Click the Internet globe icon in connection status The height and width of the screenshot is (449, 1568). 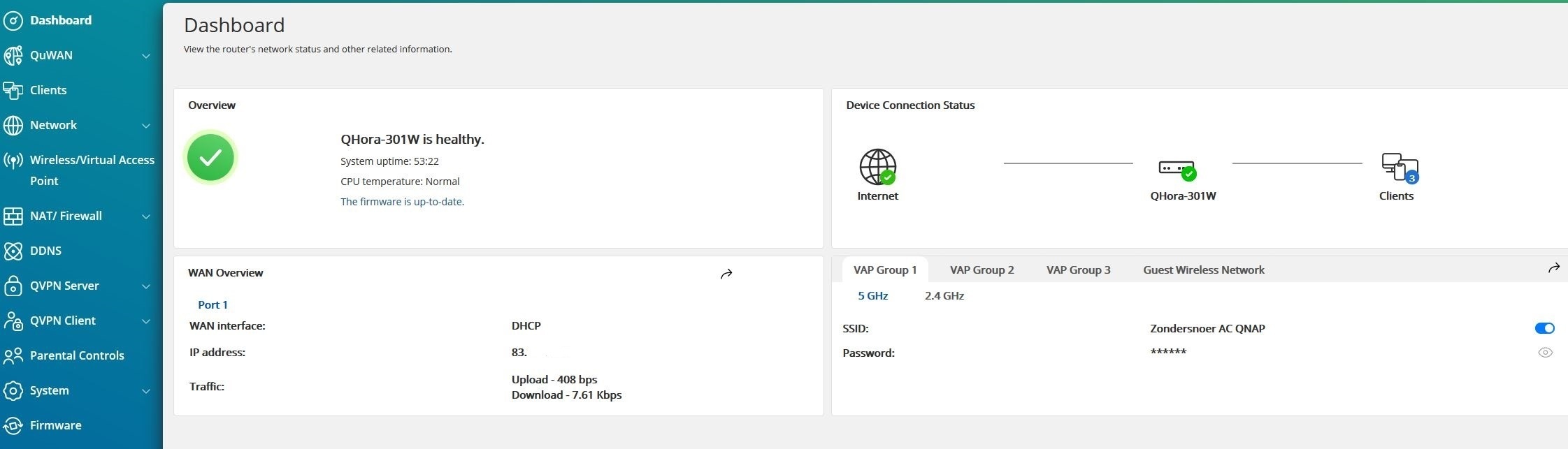[x=877, y=166]
